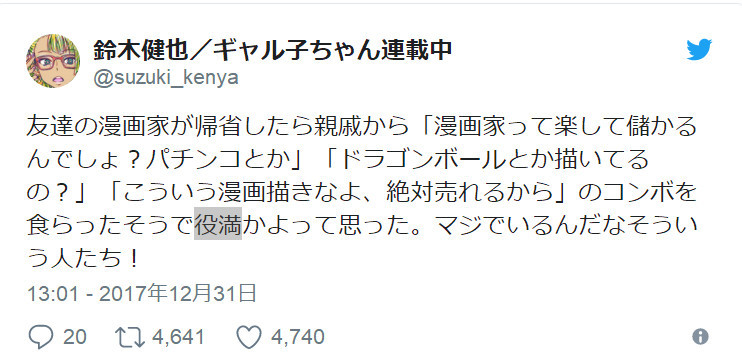Viewport: 742px width, 364px height.
Task: Click the highlighted word 役満
Action: [x=218, y=223]
